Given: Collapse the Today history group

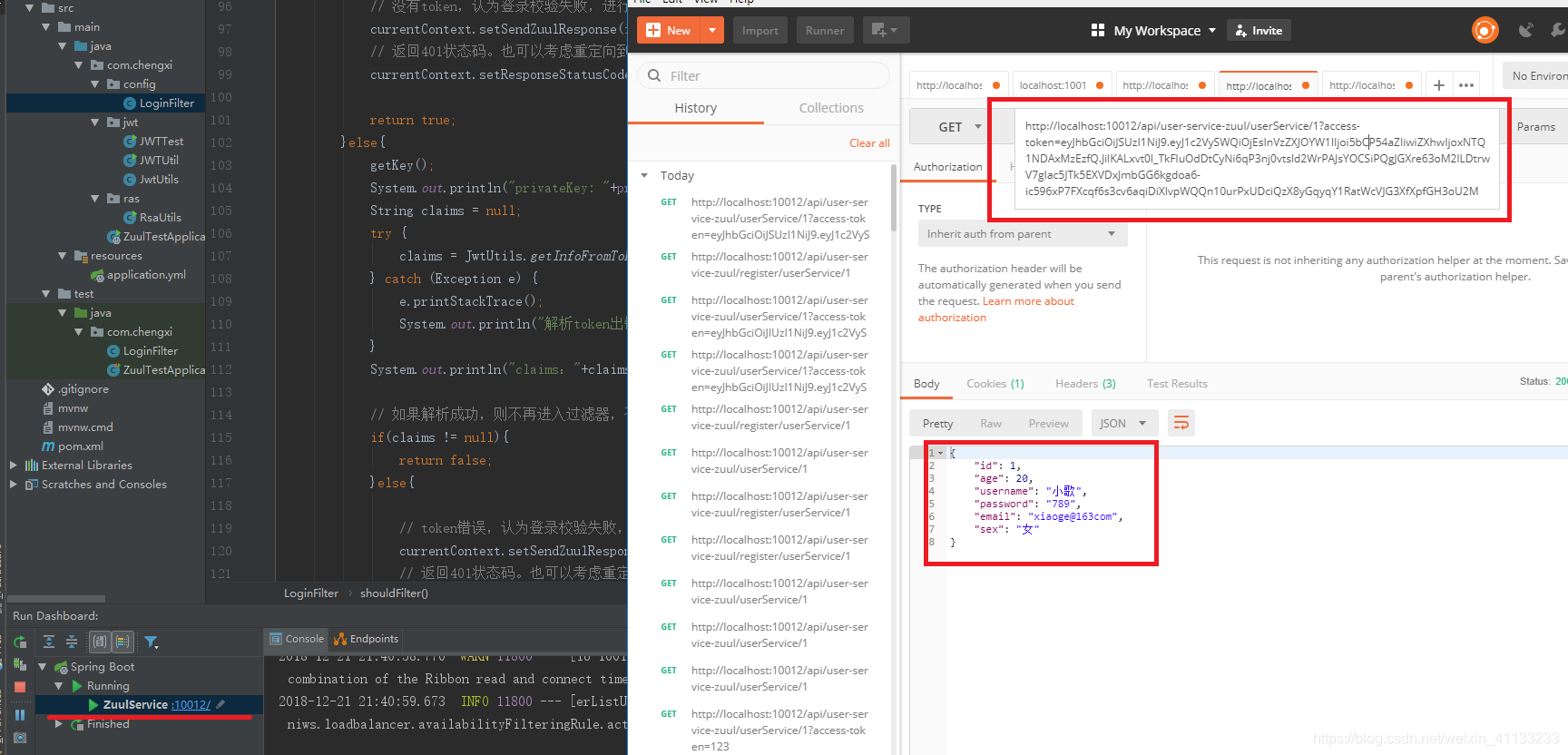Looking at the screenshot, I should coord(644,175).
